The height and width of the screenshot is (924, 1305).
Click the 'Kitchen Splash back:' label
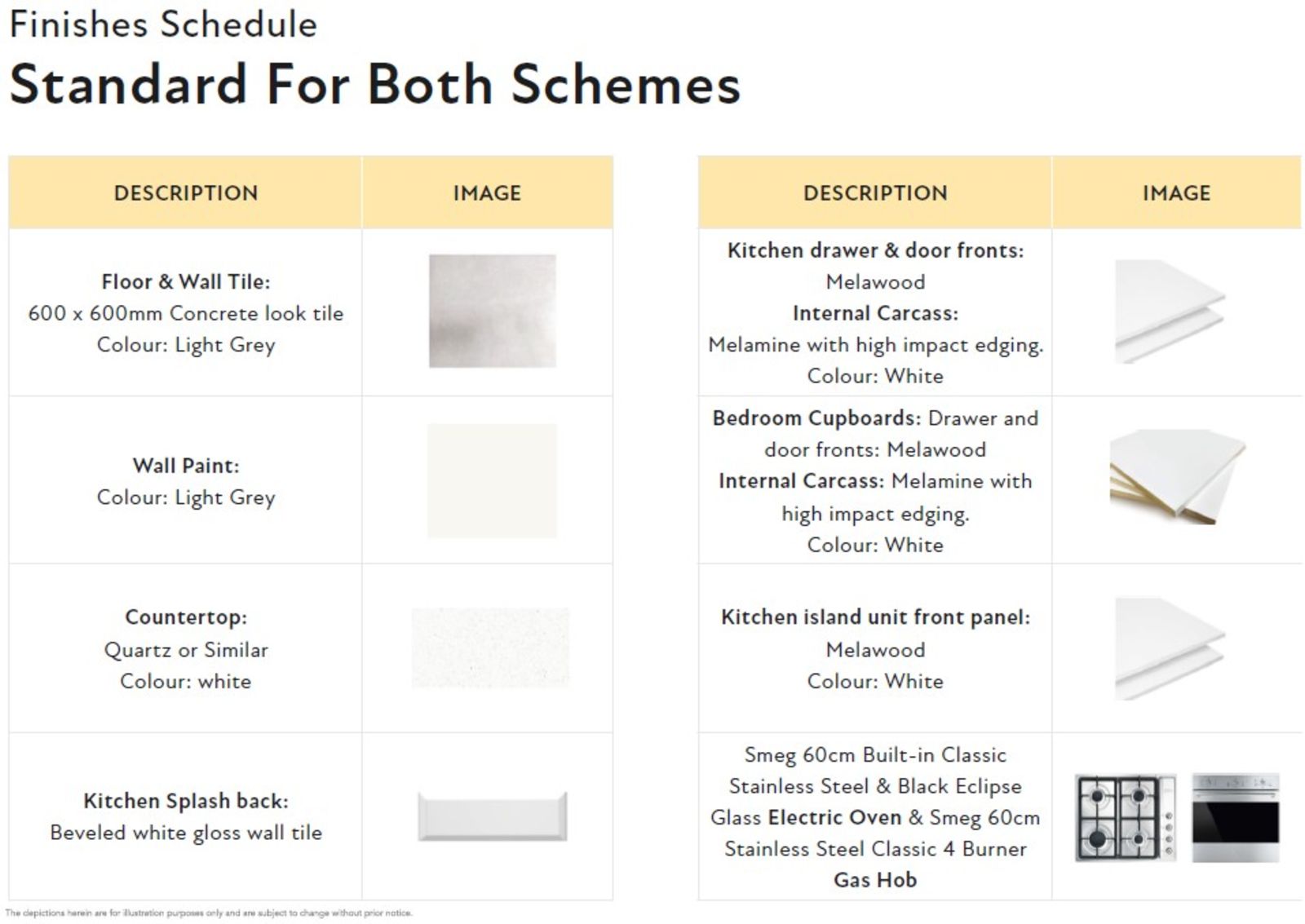[186, 801]
